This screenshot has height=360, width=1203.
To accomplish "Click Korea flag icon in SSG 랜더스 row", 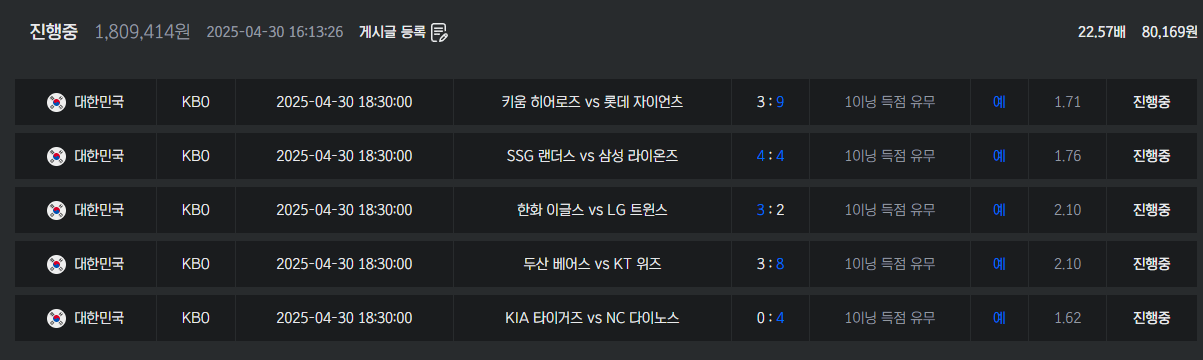I will tap(56, 156).
